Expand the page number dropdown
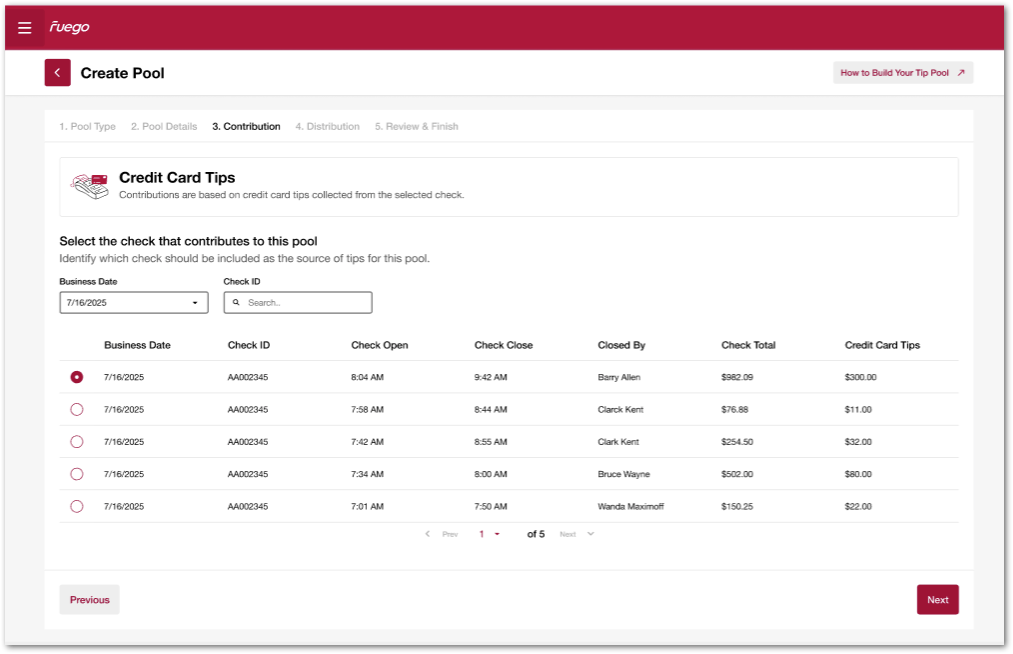1013x654 pixels. click(x=497, y=534)
